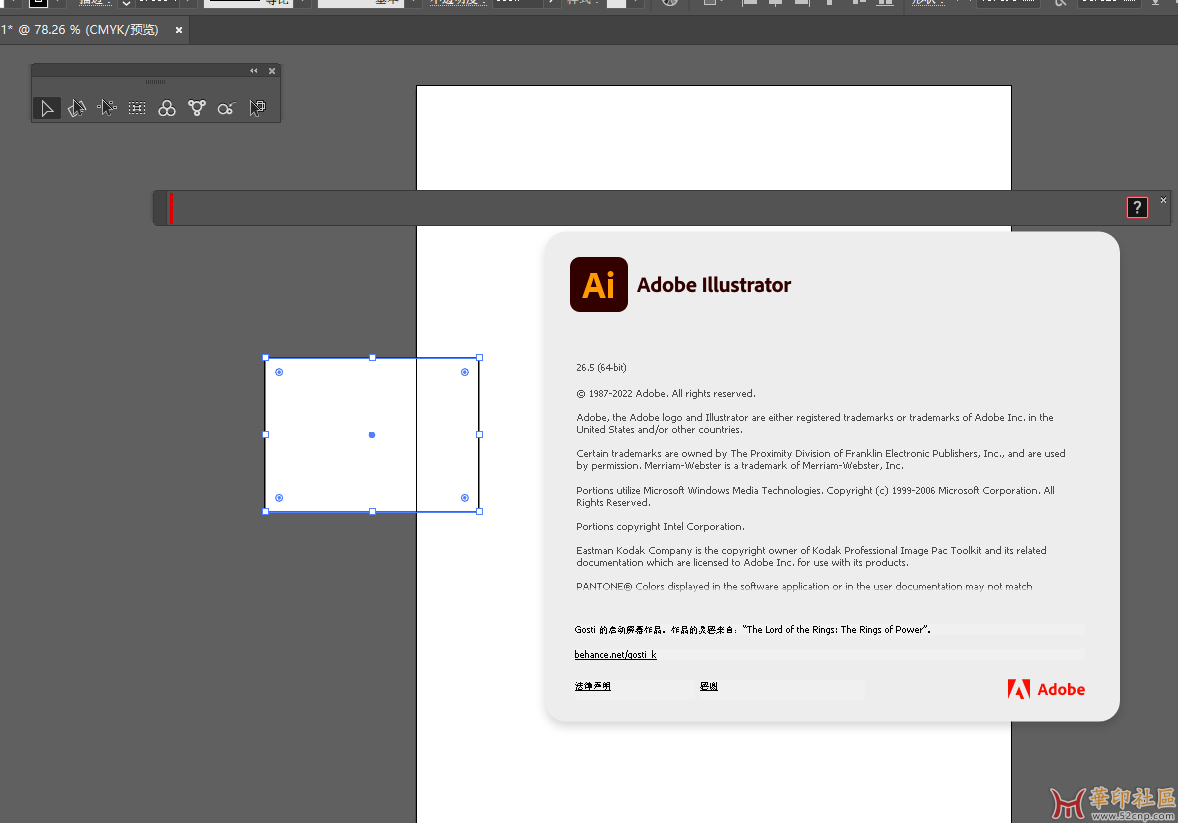1178x823 pixels.
Task: Click the dashed-rectangle marquee tool icon
Action: (137, 108)
